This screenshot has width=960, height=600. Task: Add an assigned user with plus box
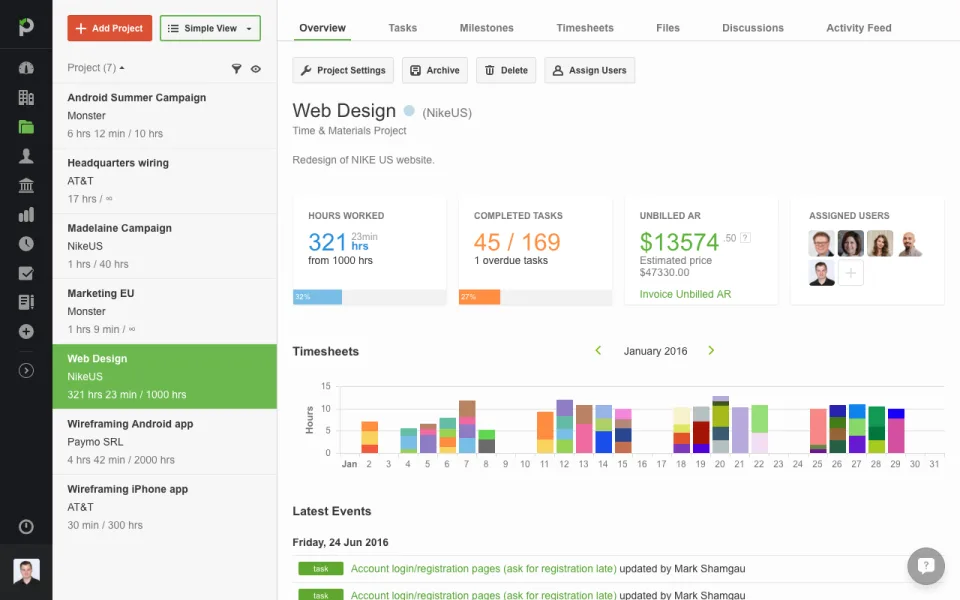tap(850, 273)
